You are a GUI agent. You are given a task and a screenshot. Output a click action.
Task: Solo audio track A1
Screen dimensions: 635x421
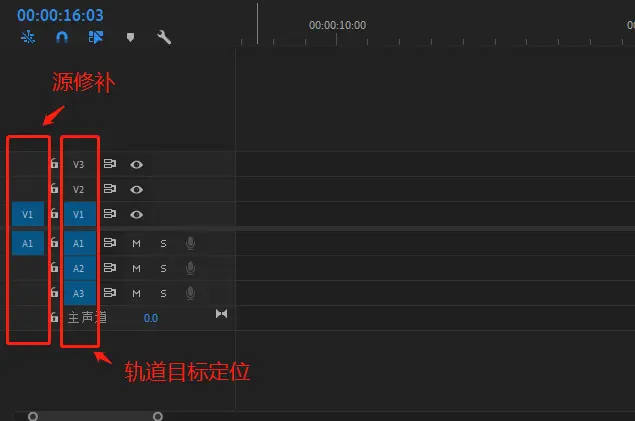click(163, 243)
